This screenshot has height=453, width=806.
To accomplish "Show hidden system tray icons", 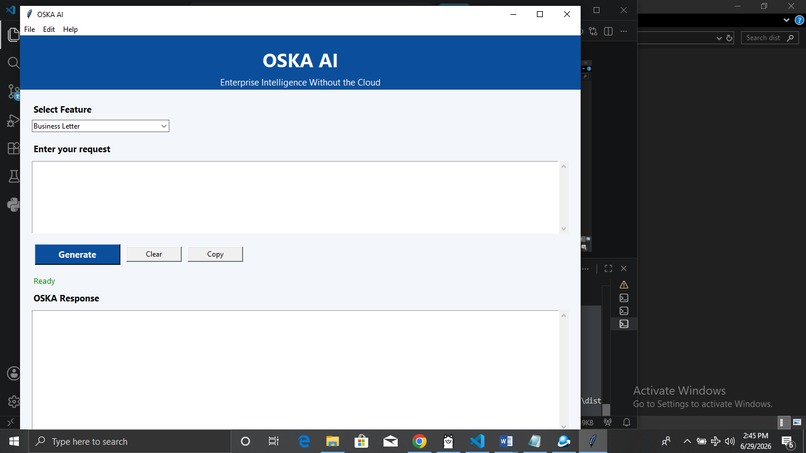I will point(687,441).
